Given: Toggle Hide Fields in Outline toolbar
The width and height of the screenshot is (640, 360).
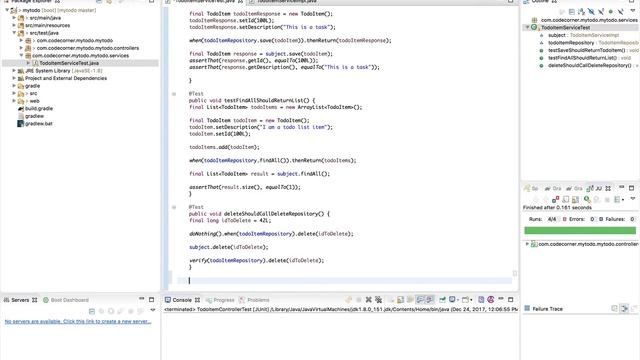Looking at the screenshot, I should point(591,11).
